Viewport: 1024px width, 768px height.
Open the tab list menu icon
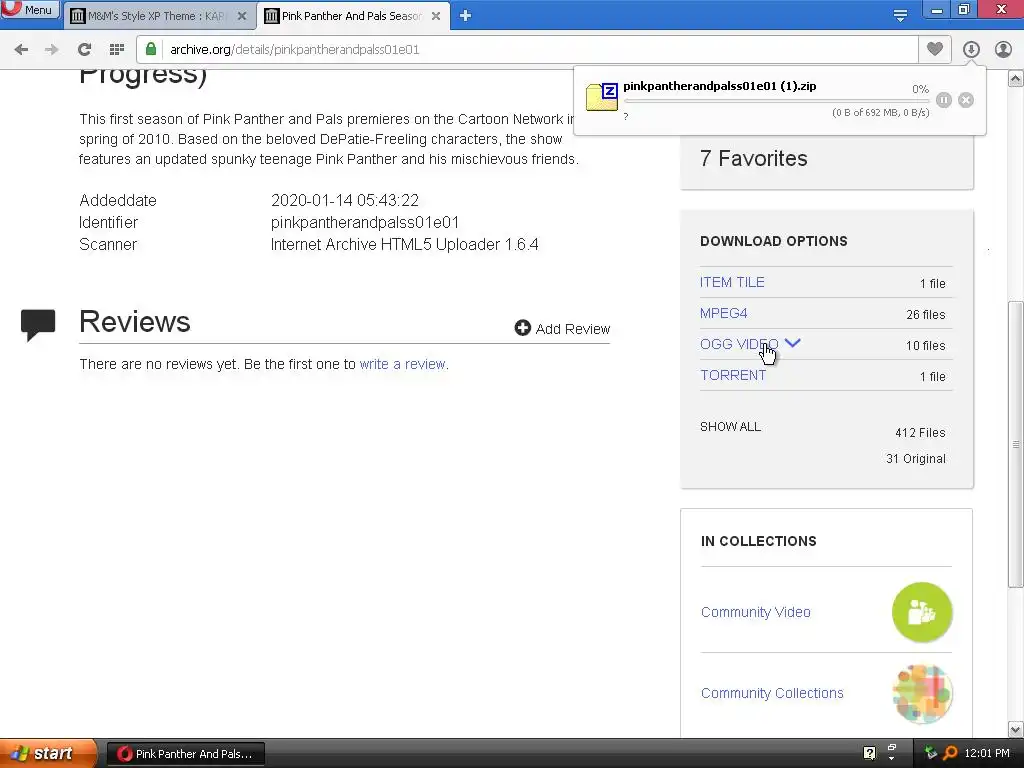point(900,16)
